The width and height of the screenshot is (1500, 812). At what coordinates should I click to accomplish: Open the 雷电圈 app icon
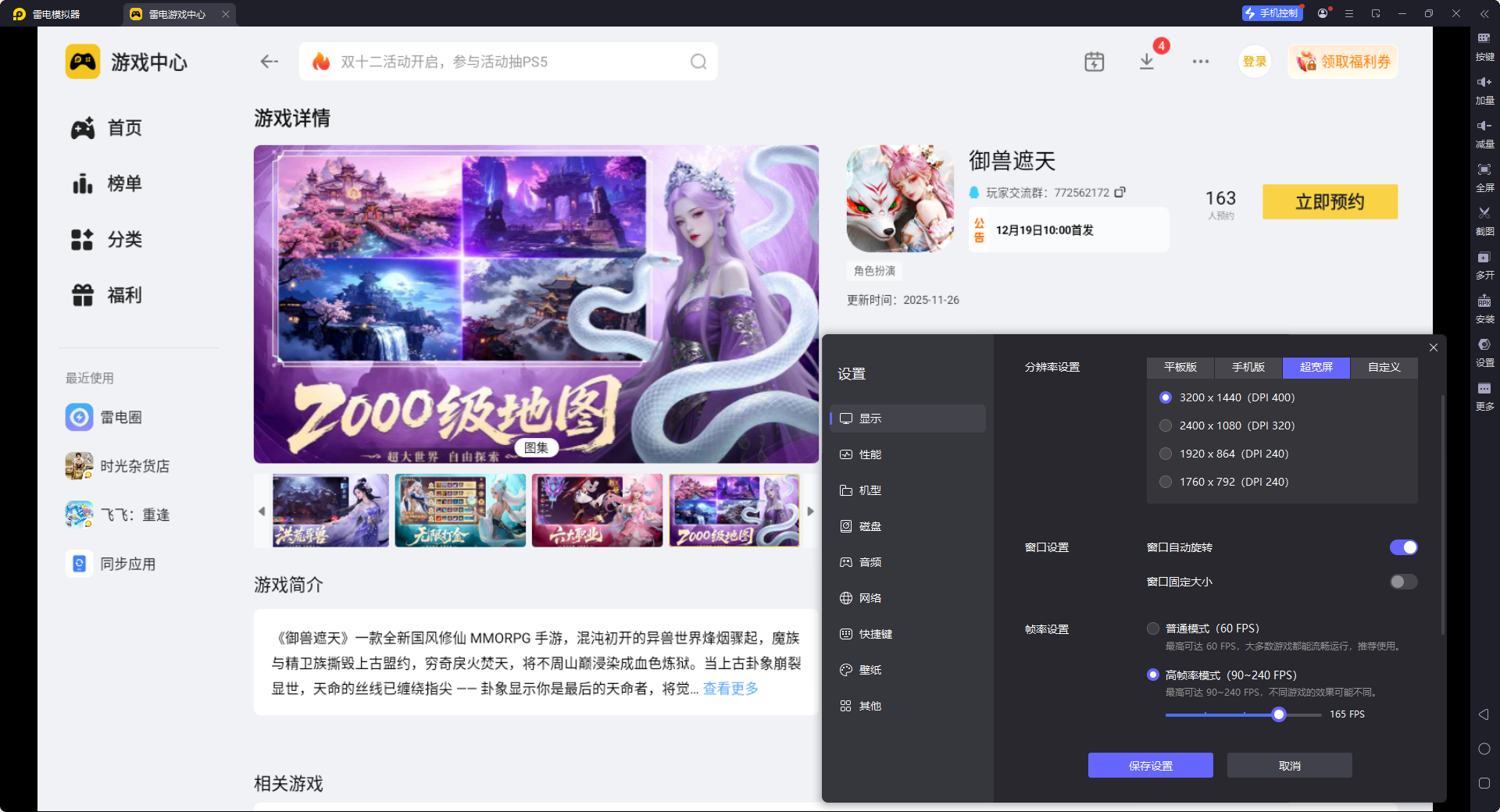pyautogui.click(x=79, y=417)
